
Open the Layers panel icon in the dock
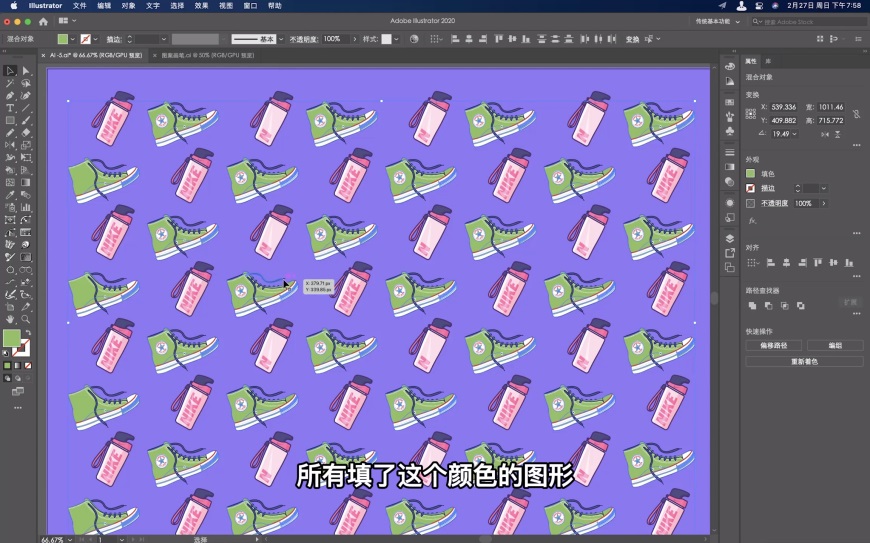(x=730, y=238)
